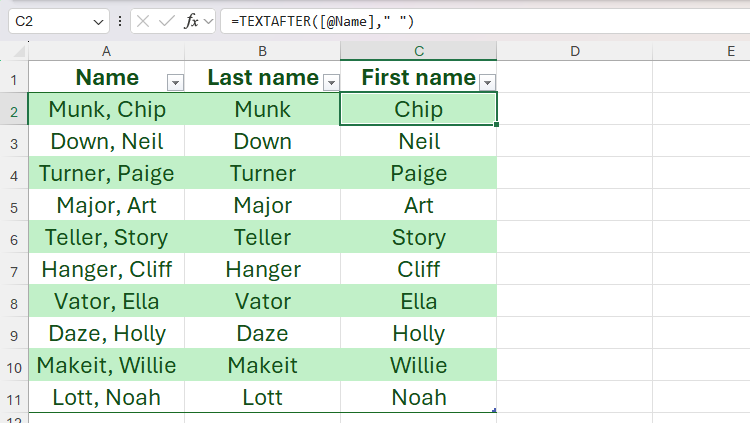
Task: Click the vertical dots Name Box resize handle
Action: point(120,21)
